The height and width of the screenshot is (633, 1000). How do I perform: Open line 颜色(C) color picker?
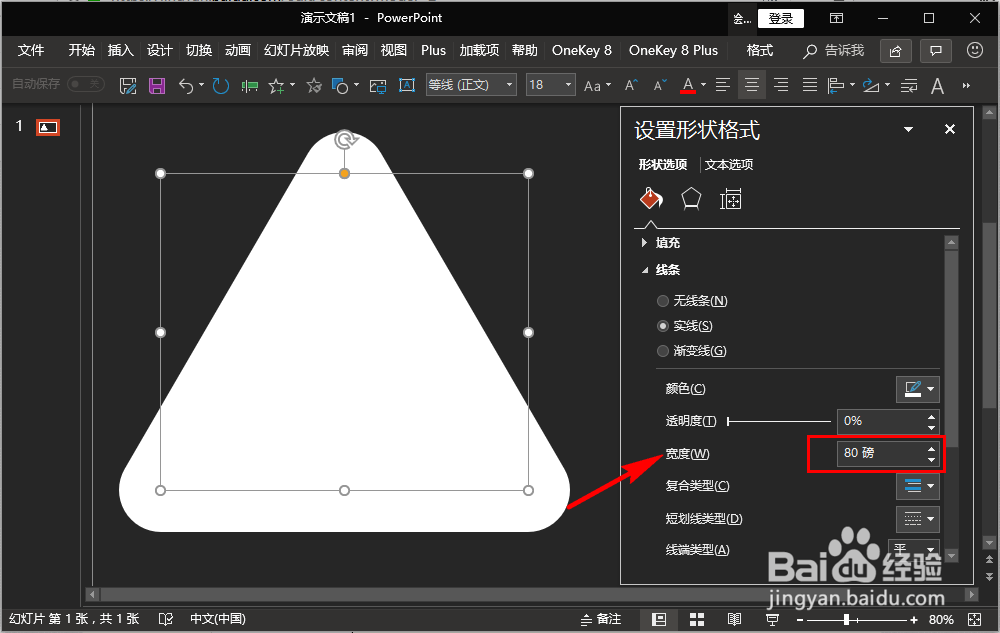tap(918, 389)
